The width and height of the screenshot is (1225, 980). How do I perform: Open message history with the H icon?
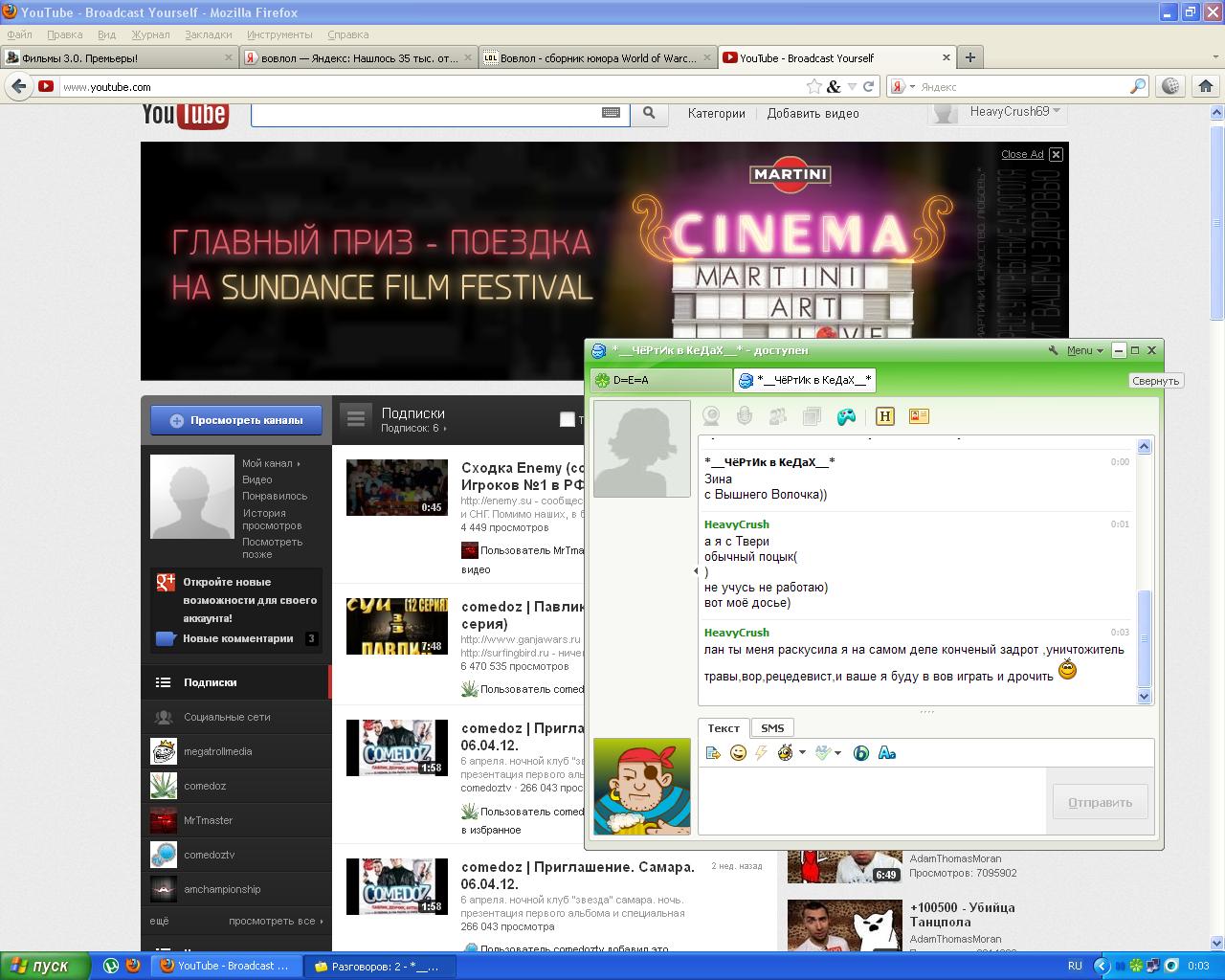[884, 416]
